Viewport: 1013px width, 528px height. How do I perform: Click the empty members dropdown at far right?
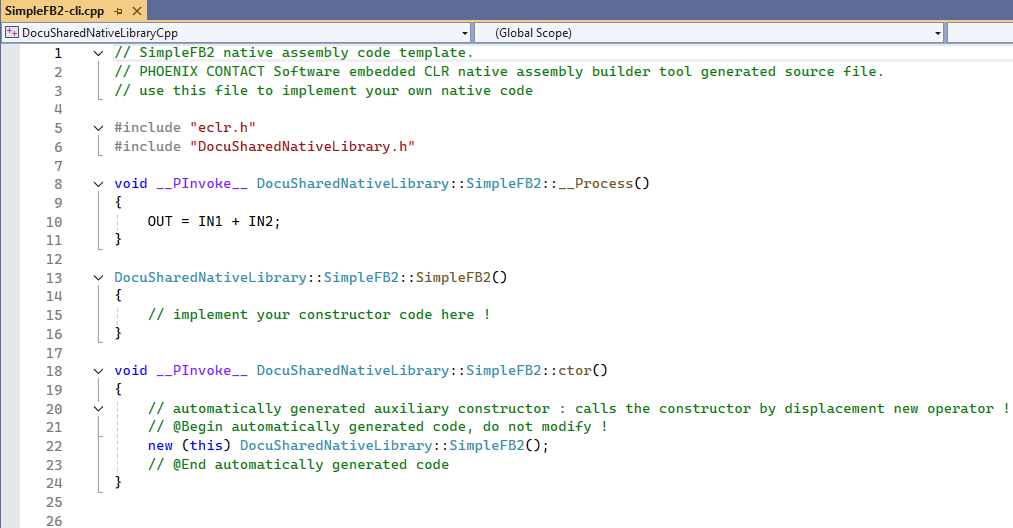pyautogui.click(x=979, y=33)
